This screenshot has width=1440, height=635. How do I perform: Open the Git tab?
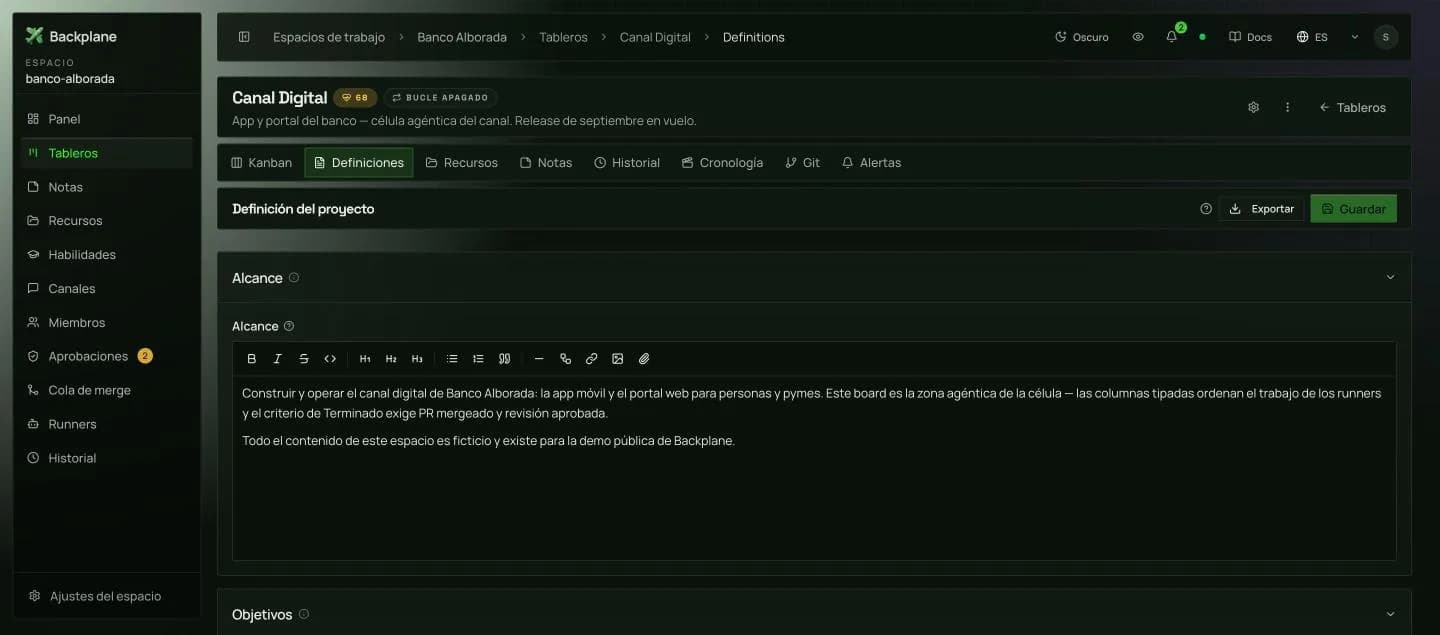(x=803, y=162)
